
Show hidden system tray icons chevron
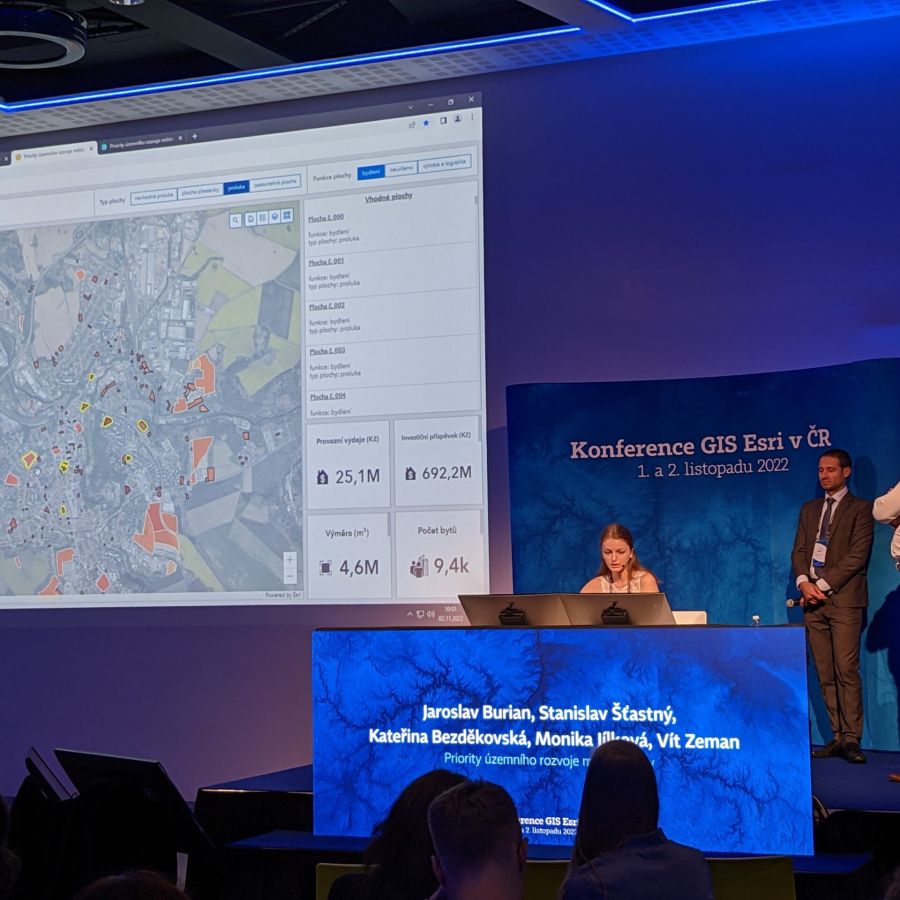click(409, 614)
